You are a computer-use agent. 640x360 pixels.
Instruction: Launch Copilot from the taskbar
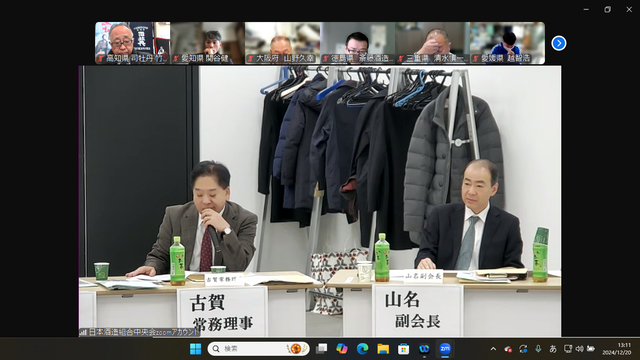[x=342, y=349]
